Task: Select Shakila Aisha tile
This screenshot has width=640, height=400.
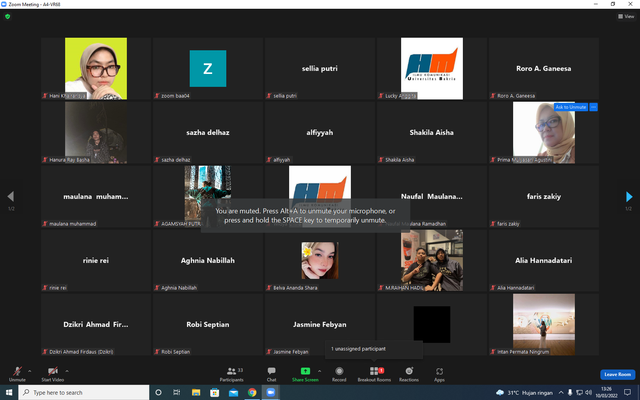Action: click(432, 133)
